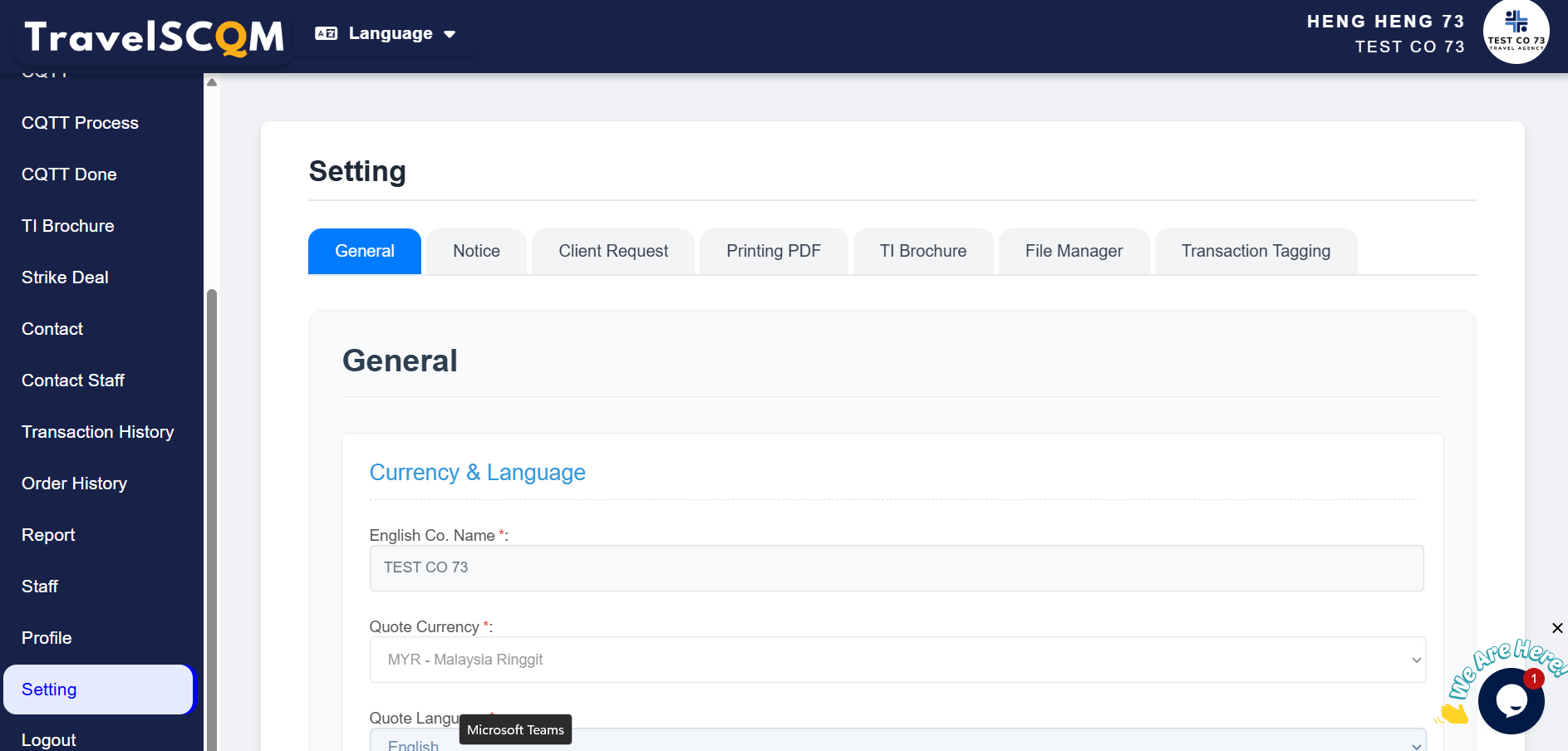Click the English Co. Name input field
1568x751 pixels.
(x=896, y=568)
